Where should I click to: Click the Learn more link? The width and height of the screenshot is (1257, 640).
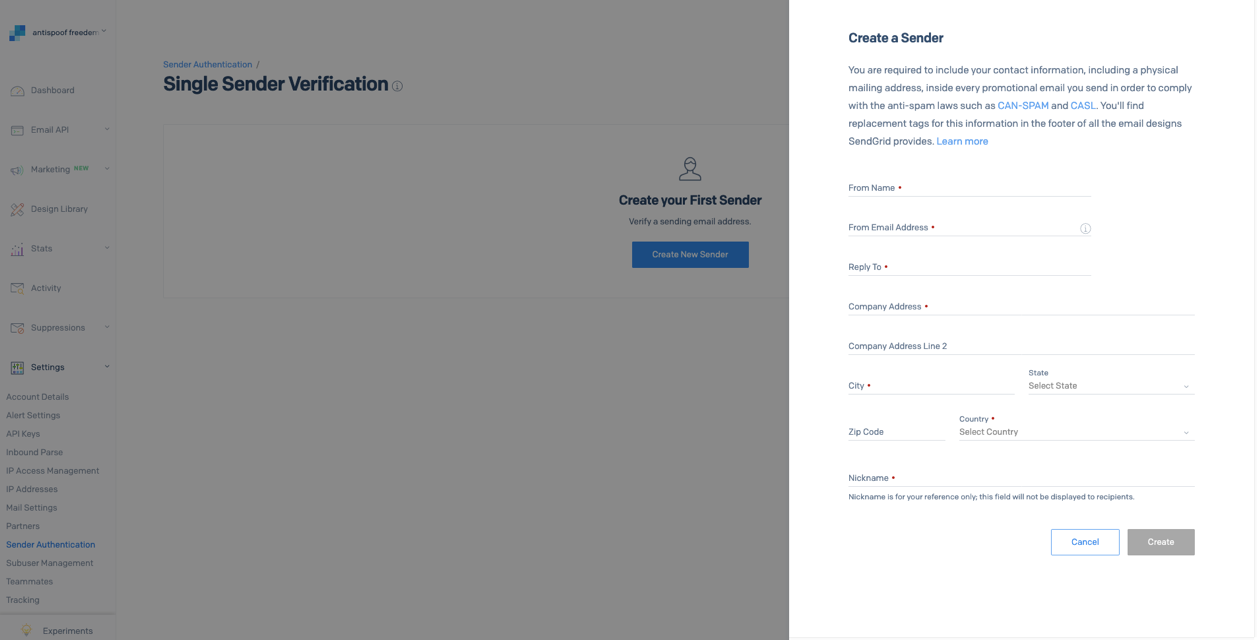coord(962,142)
